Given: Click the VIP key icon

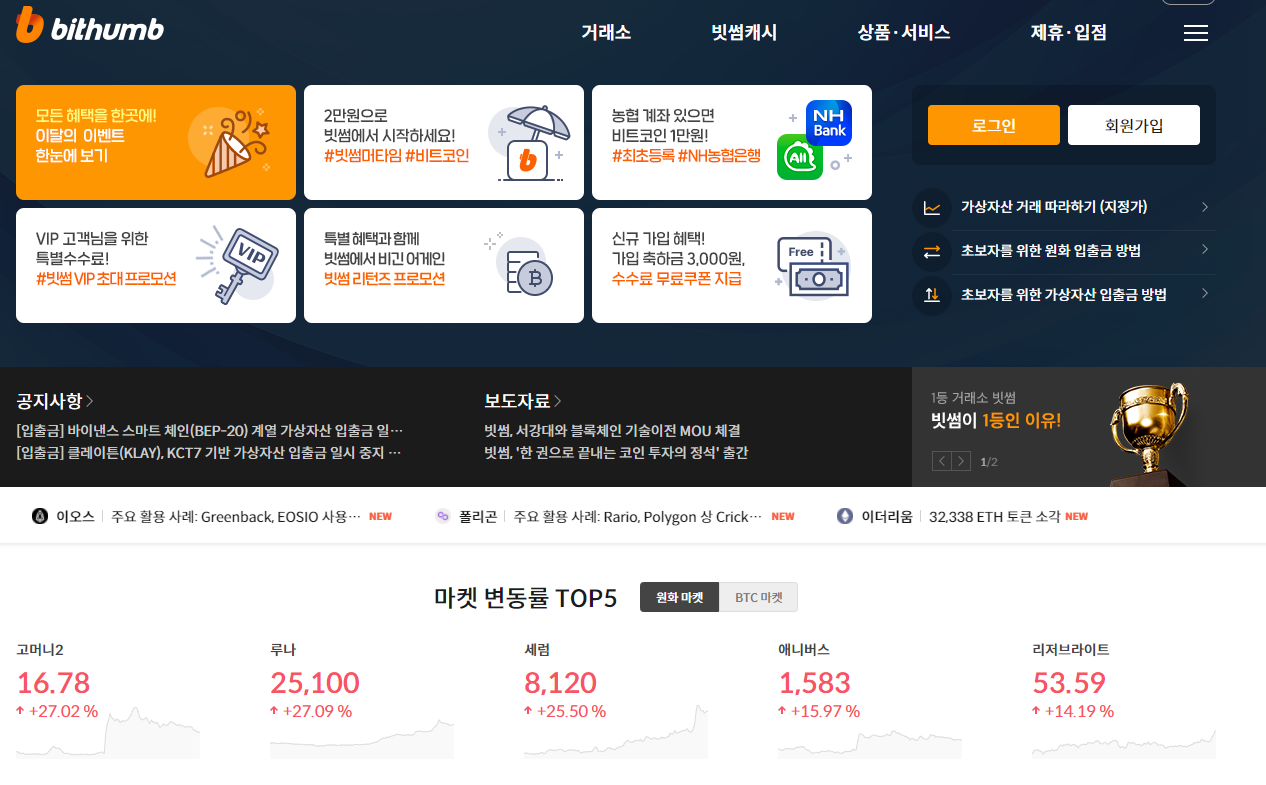Looking at the screenshot, I should point(237,265).
